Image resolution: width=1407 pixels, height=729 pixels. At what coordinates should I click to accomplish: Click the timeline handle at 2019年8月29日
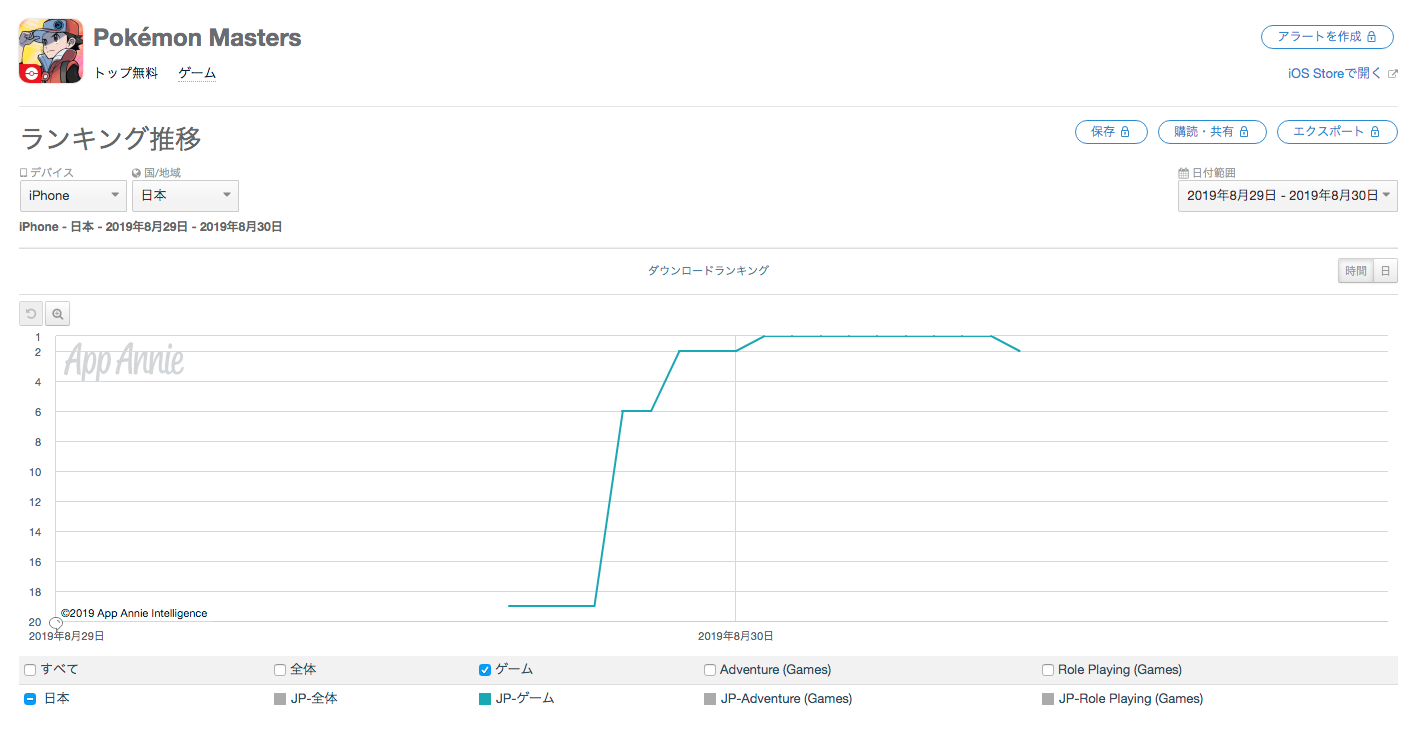tap(56, 623)
